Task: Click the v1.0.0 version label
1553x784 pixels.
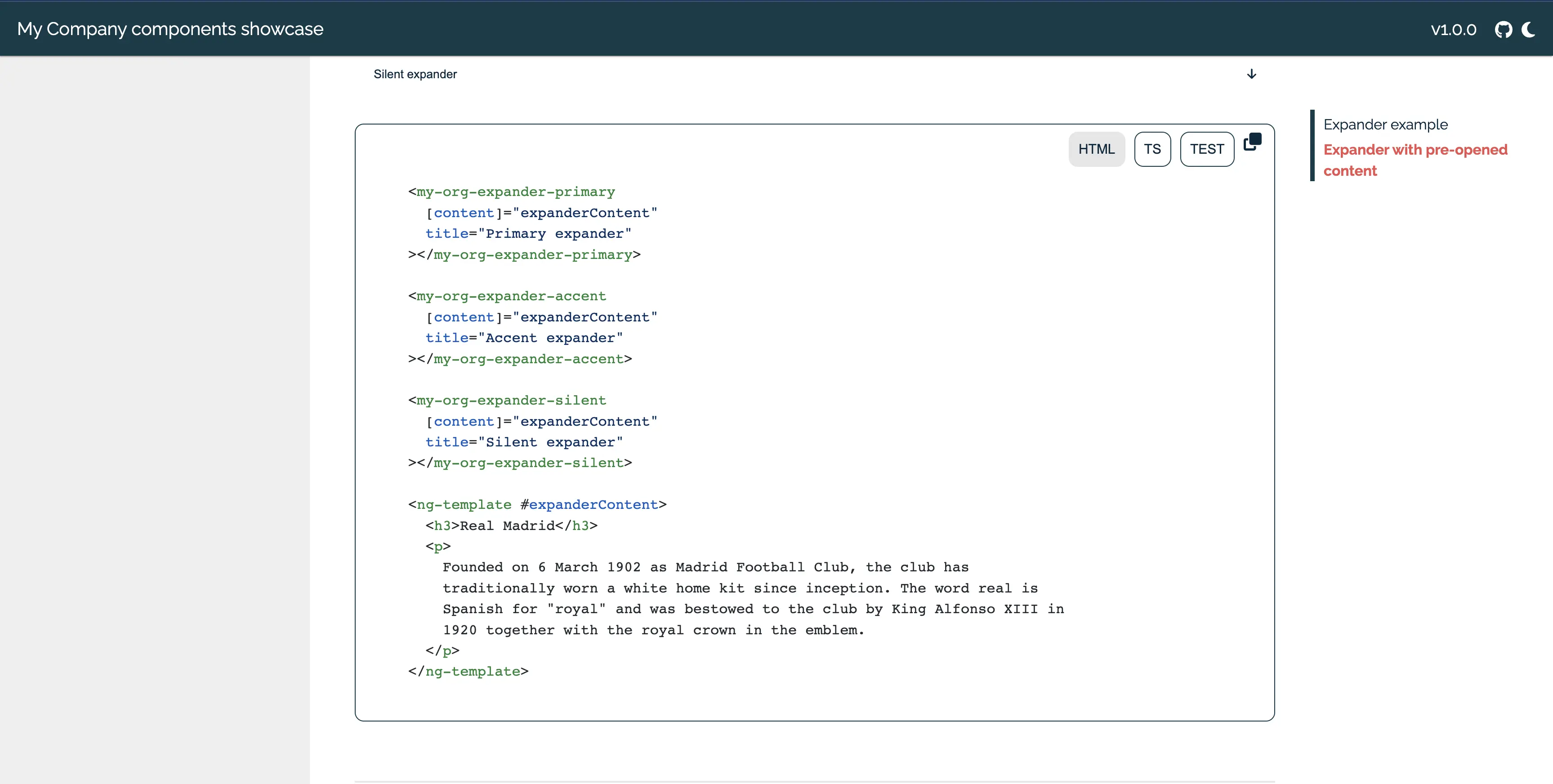Action: (1454, 30)
